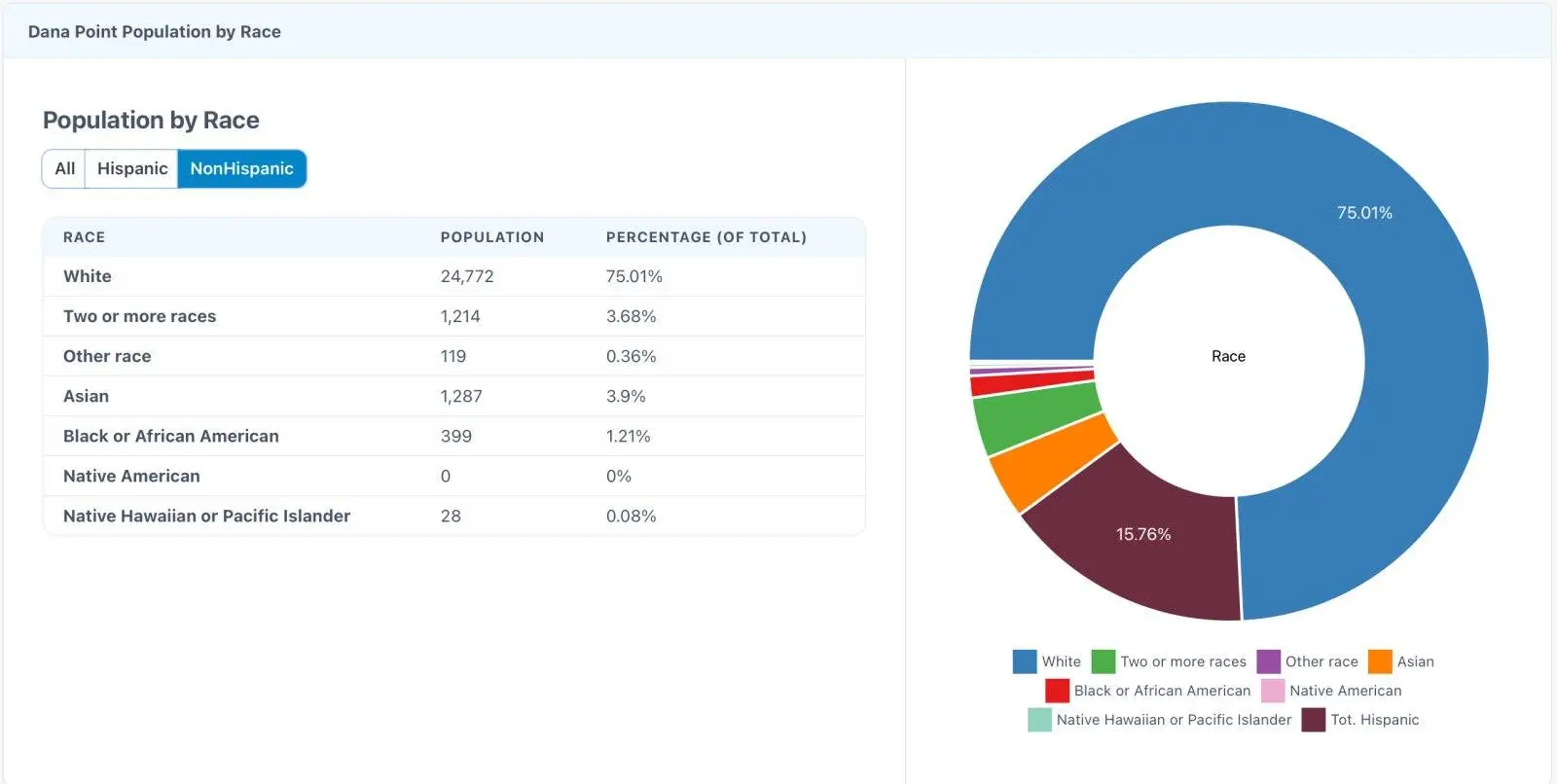Switch to the Hispanic filter tab
The width and height of the screenshot is (1557, 784).
[x=131, y=168]
